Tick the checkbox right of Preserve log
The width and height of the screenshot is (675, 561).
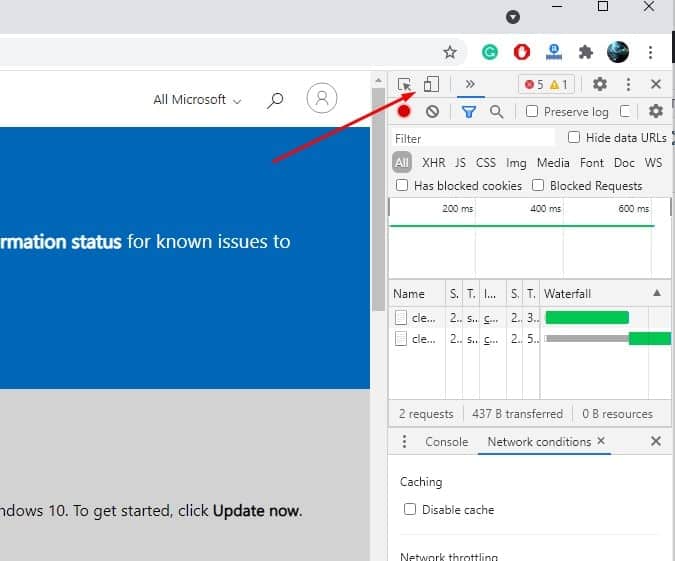tap(625, 111)
